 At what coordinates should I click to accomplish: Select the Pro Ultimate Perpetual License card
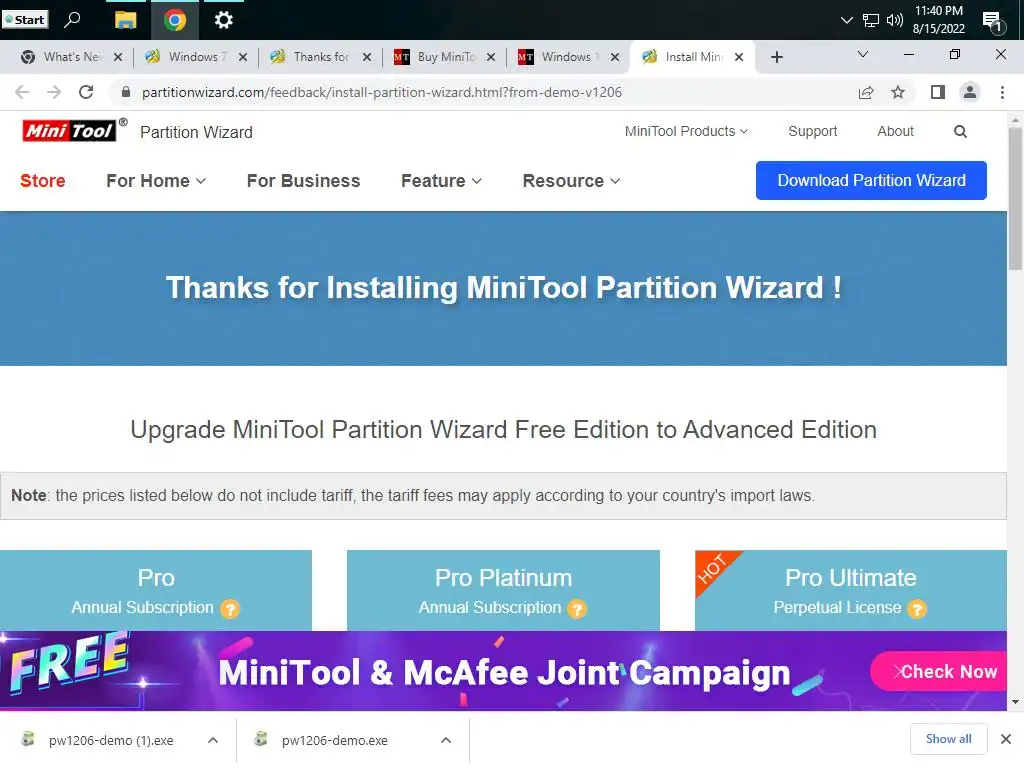[851, 590]
